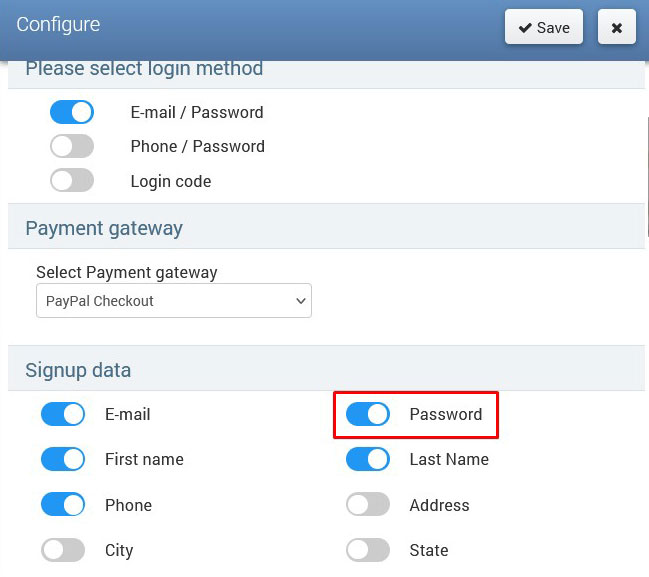Viewport: 649px width, 577px height.
Task: Enable the State signup field
Action: (368, 550)
